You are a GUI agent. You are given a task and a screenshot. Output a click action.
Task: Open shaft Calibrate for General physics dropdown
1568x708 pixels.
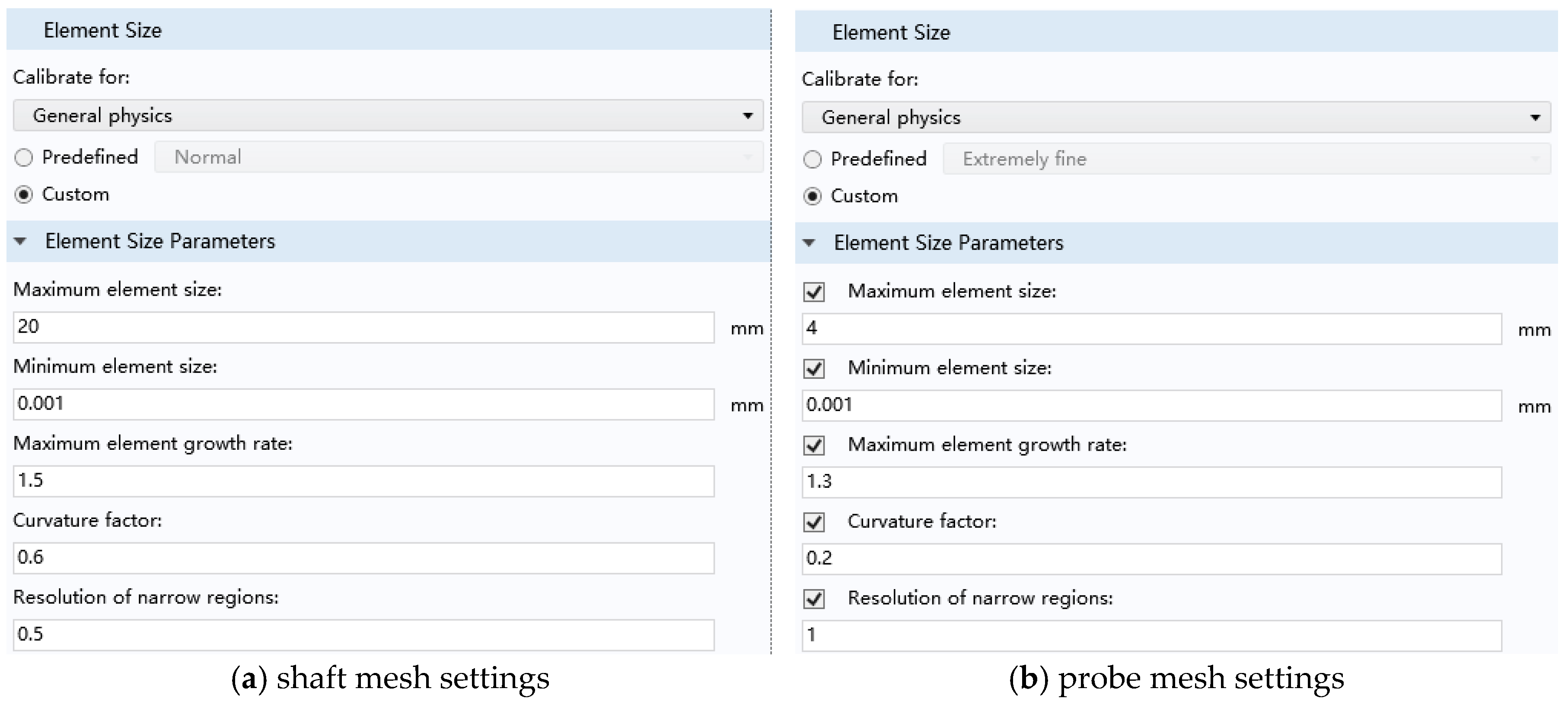389,116
